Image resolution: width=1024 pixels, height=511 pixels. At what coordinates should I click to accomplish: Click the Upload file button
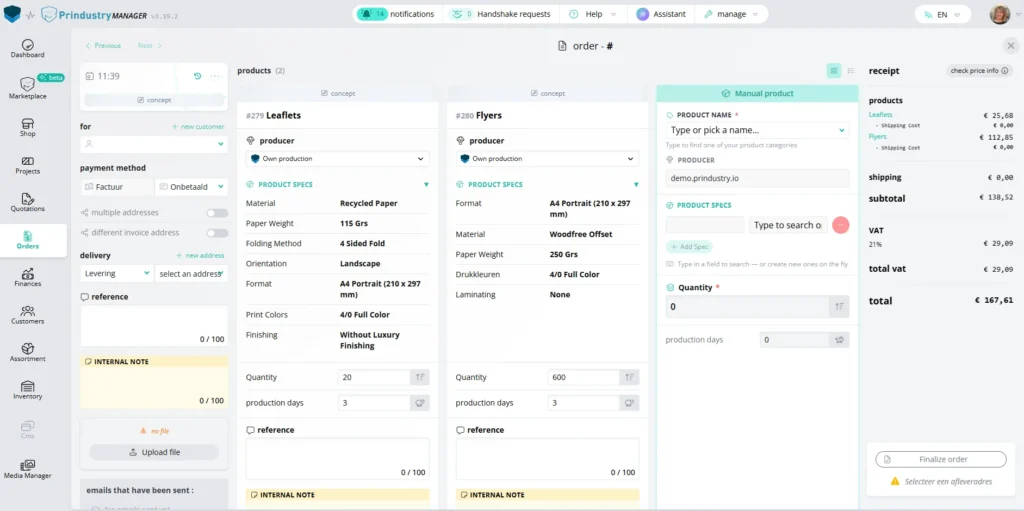click(x=154, y=452)
